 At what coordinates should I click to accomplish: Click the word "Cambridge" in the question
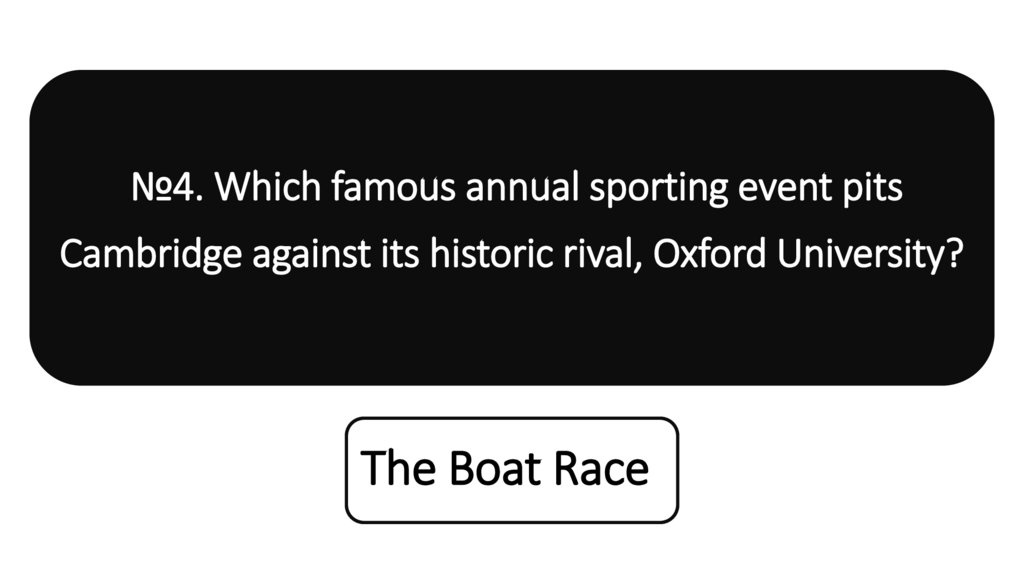point(150,254)
